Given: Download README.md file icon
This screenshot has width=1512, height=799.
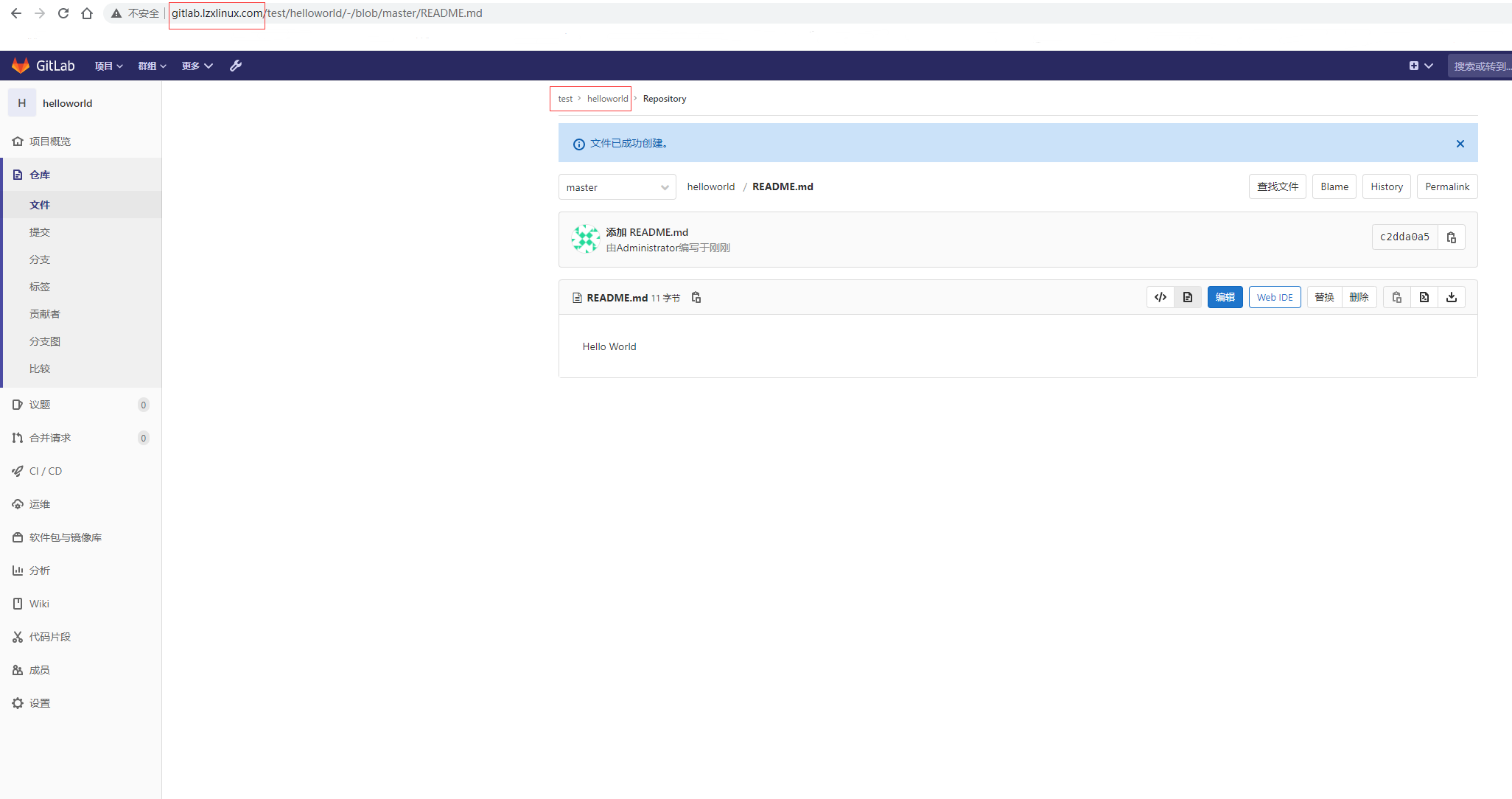Looking at the screenshot, I should coord(1451,297).
